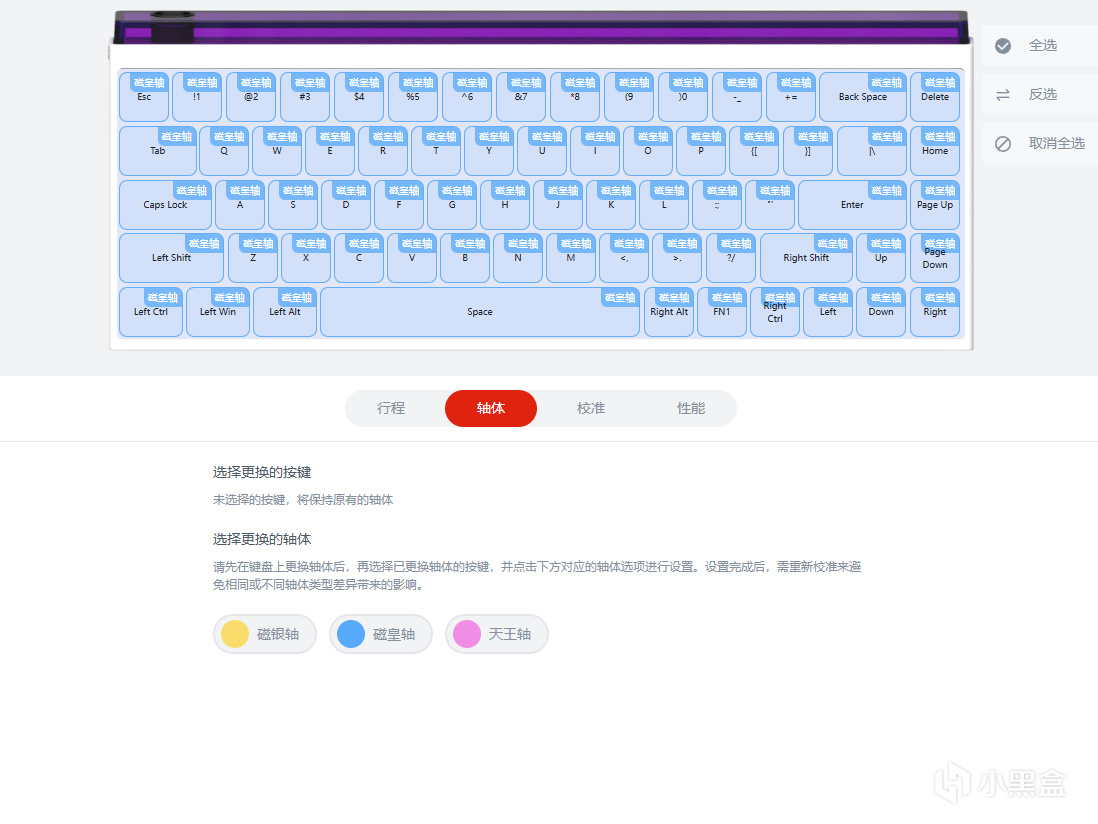This screenshot has height=824, width=1098.
Task: Click the deselect-all circle-slash icon
Action: click(x=1003, y=144)
